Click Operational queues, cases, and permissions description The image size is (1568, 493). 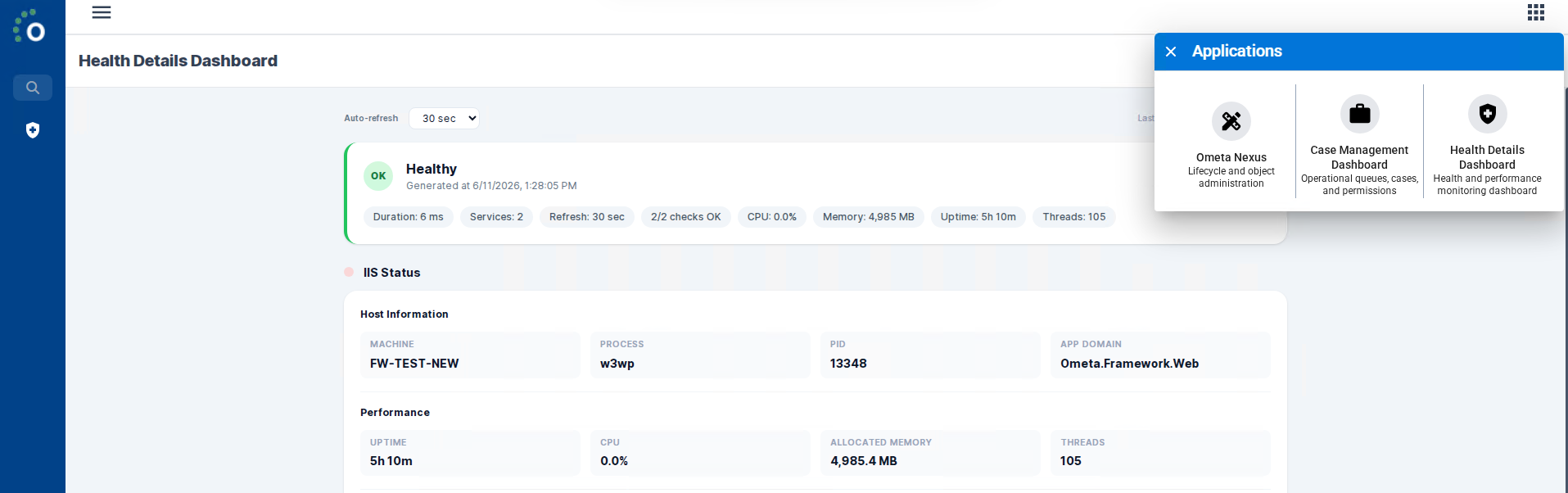point(1359,184)
